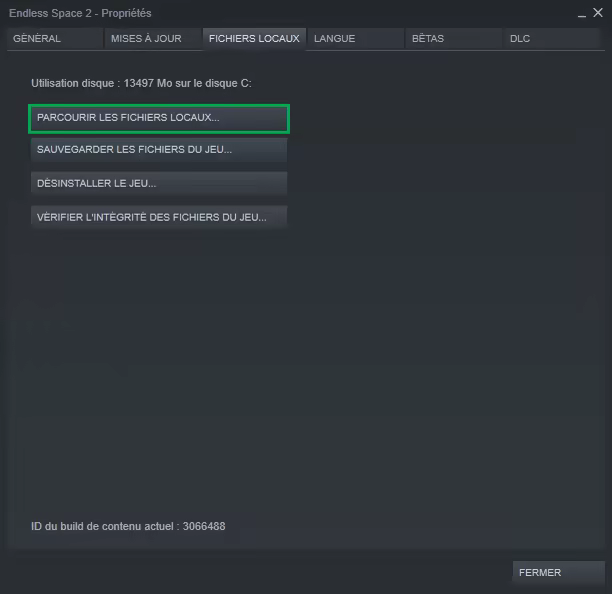Click the Endless Space 2 - Propriétés title
This screenshot has height=594, width=612.
80,13
